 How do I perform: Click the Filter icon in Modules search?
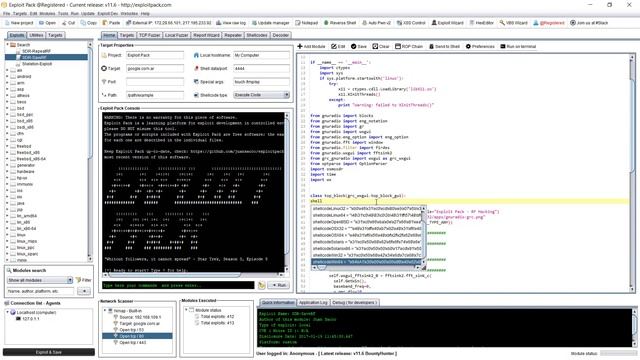78,280
